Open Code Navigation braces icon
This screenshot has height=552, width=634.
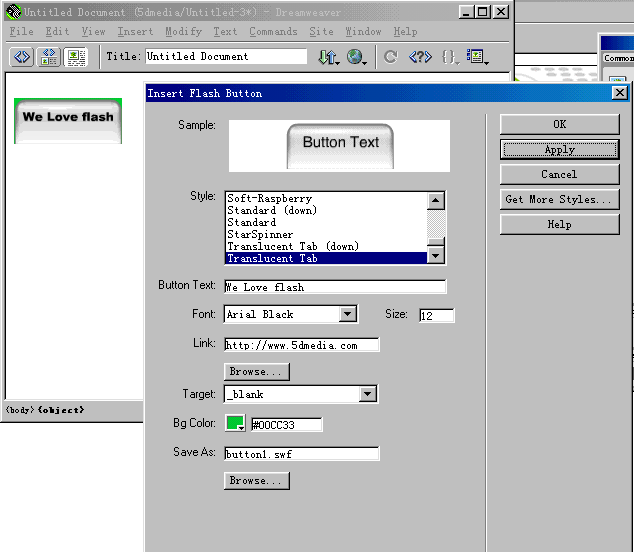tap(450, 57)
